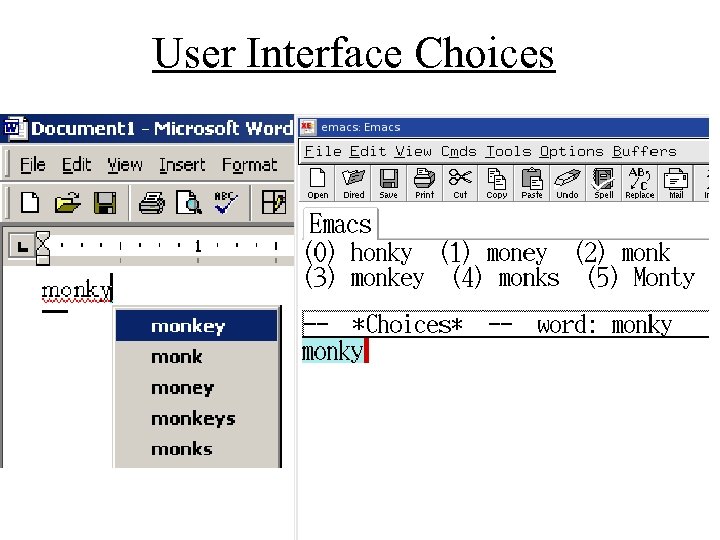Open the File menu in Word
Screen dimensions: 720x540
click(x=33, y=164)
